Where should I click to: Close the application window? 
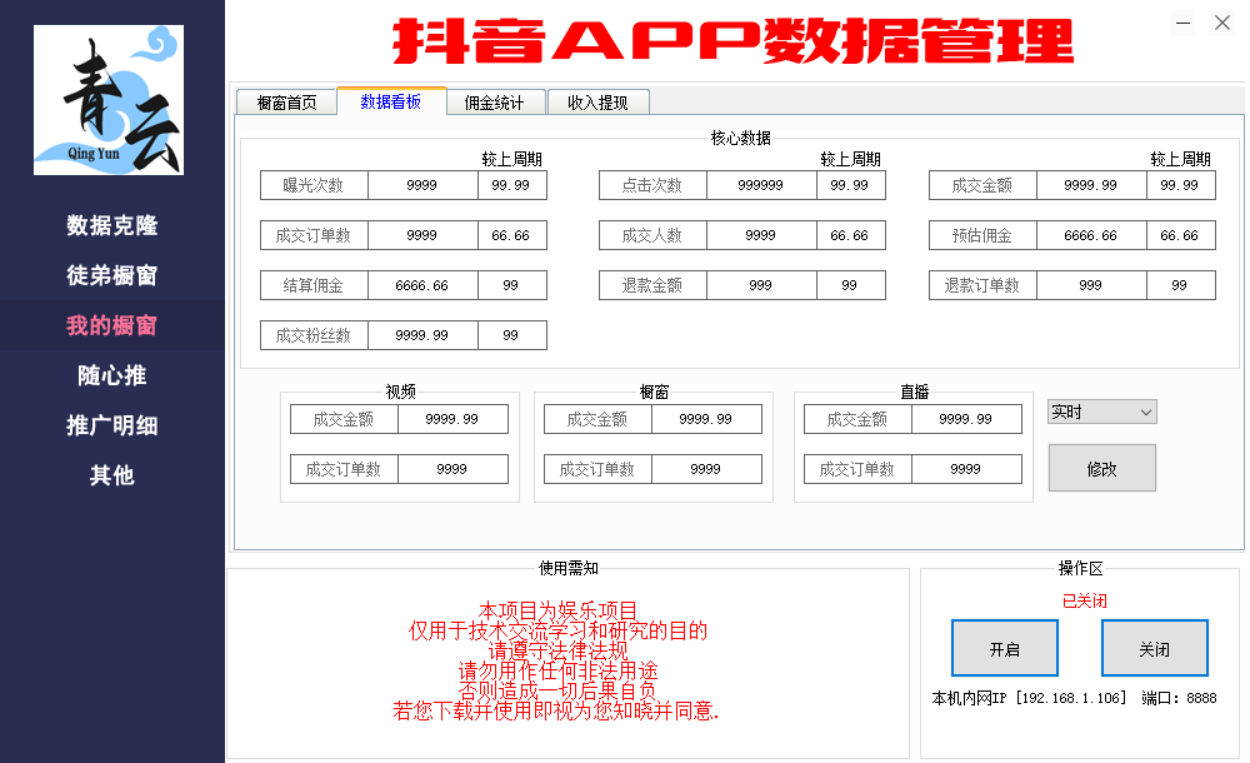[x=1222, y=23]
